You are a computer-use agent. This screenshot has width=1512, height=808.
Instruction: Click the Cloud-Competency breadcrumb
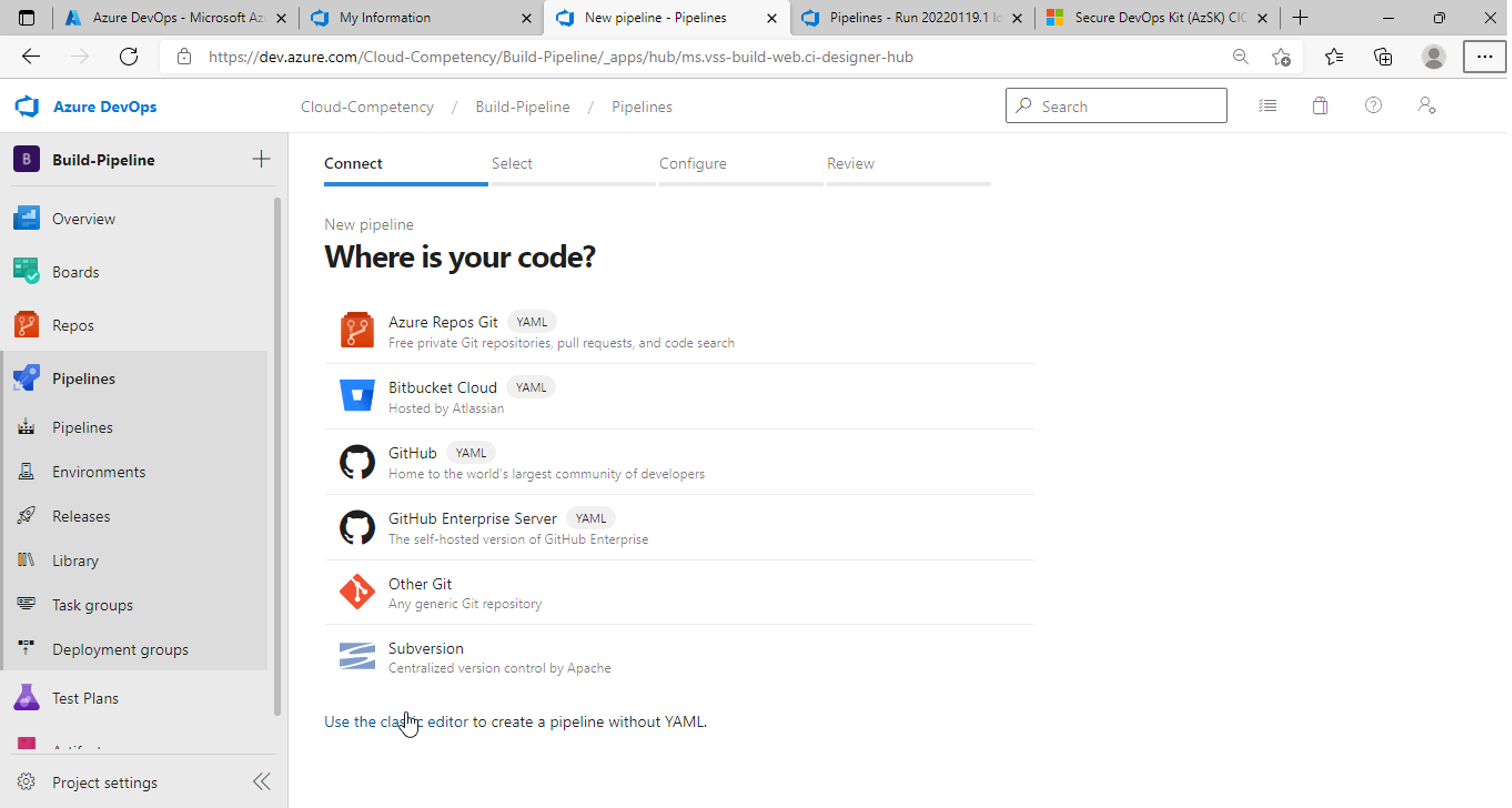click(x=368, y=107)
